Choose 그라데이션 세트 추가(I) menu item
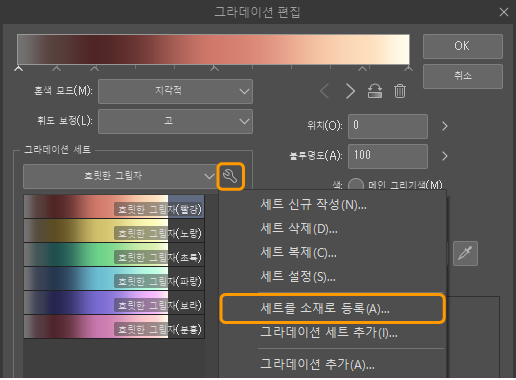Screen dimensions: 516x380 (332, 332)
